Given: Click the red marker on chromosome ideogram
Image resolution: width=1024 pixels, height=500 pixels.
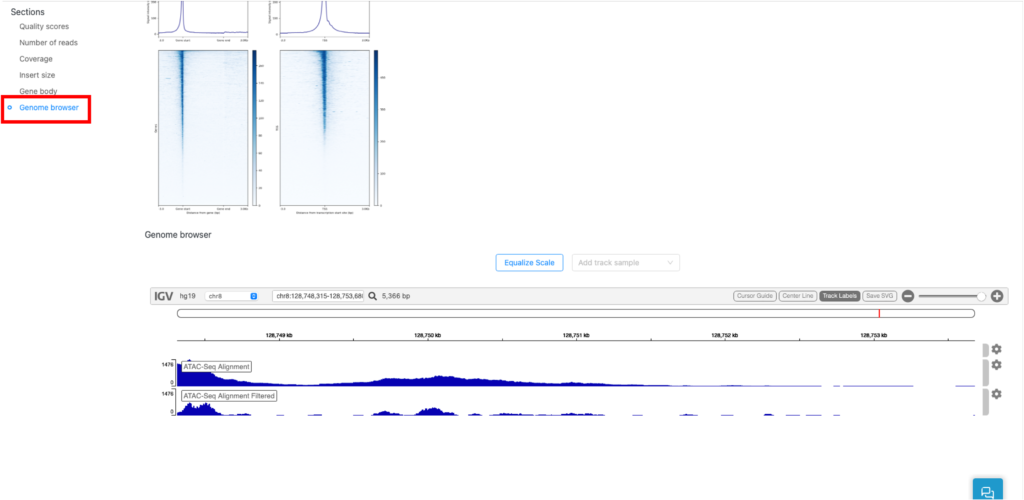Looking at the screenshot, I should coord(879,314).
